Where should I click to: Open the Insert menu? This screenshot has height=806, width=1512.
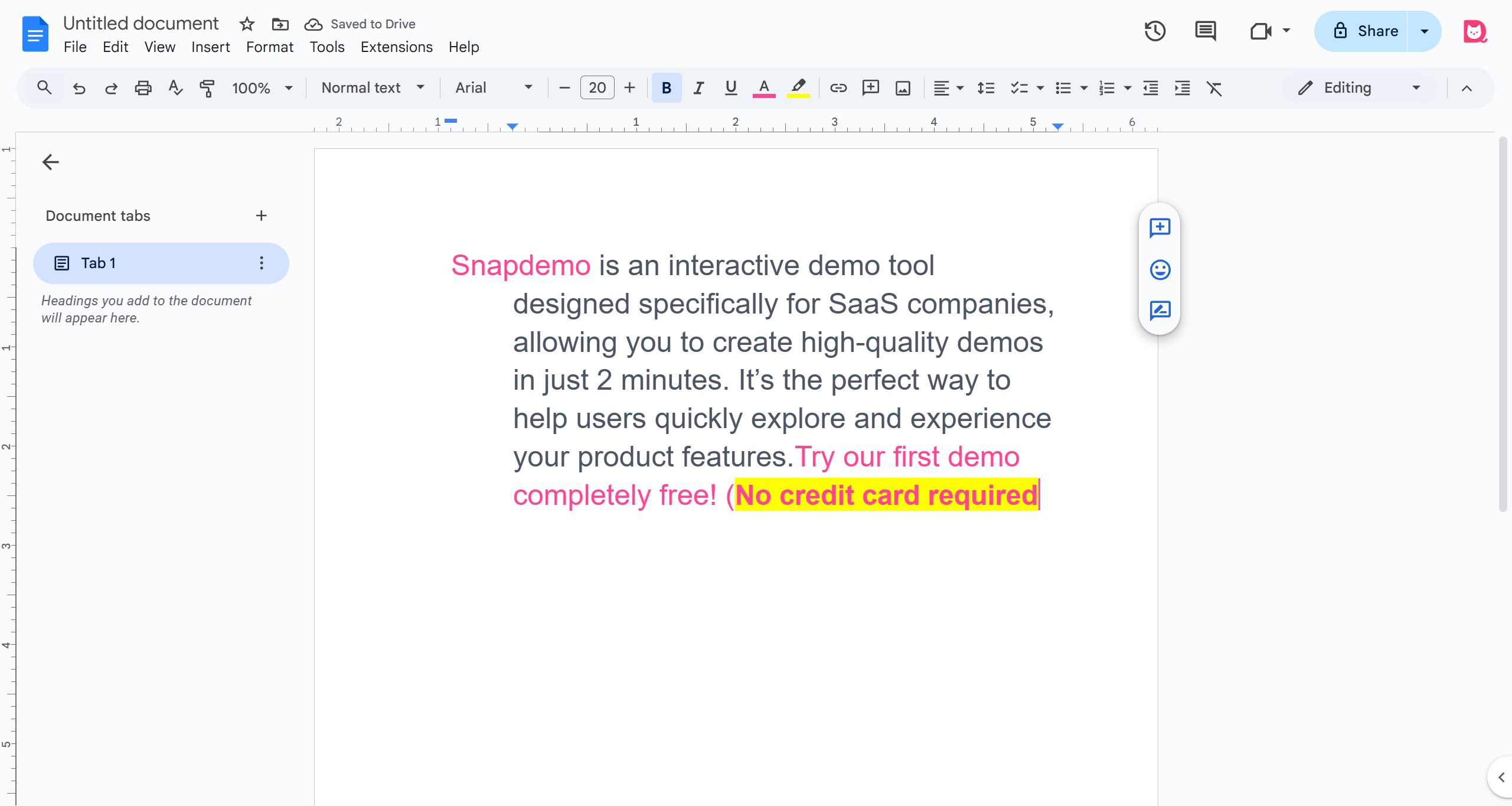pyautogui.click(x=211, y=47)
